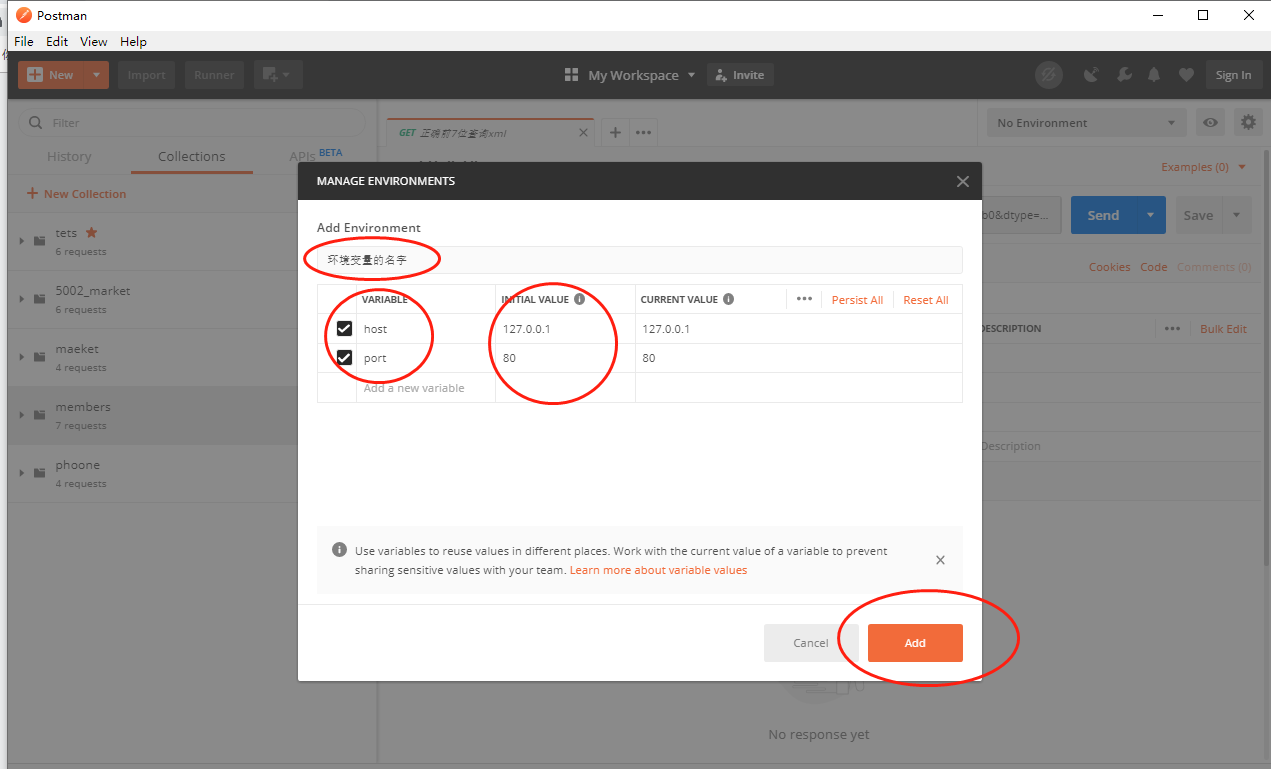
Task: Click the New button
Action: click(x=51, y=75)
